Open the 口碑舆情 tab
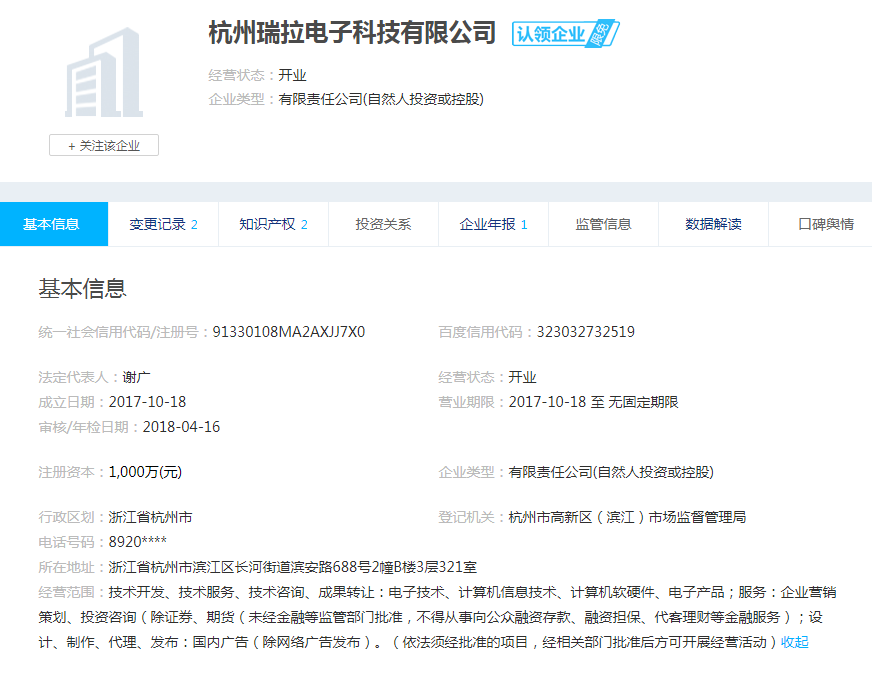Screen dimensions: 872x677 pos(825,224)
